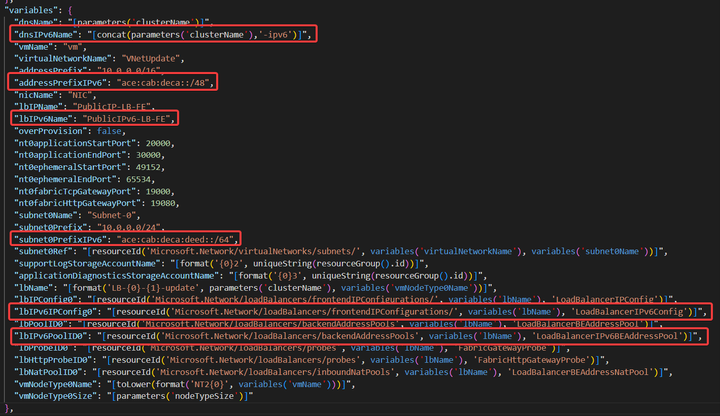720x416 pixels.
Task: Click the "subnet0PrefixIPv6" key
Action: [61, 239]
